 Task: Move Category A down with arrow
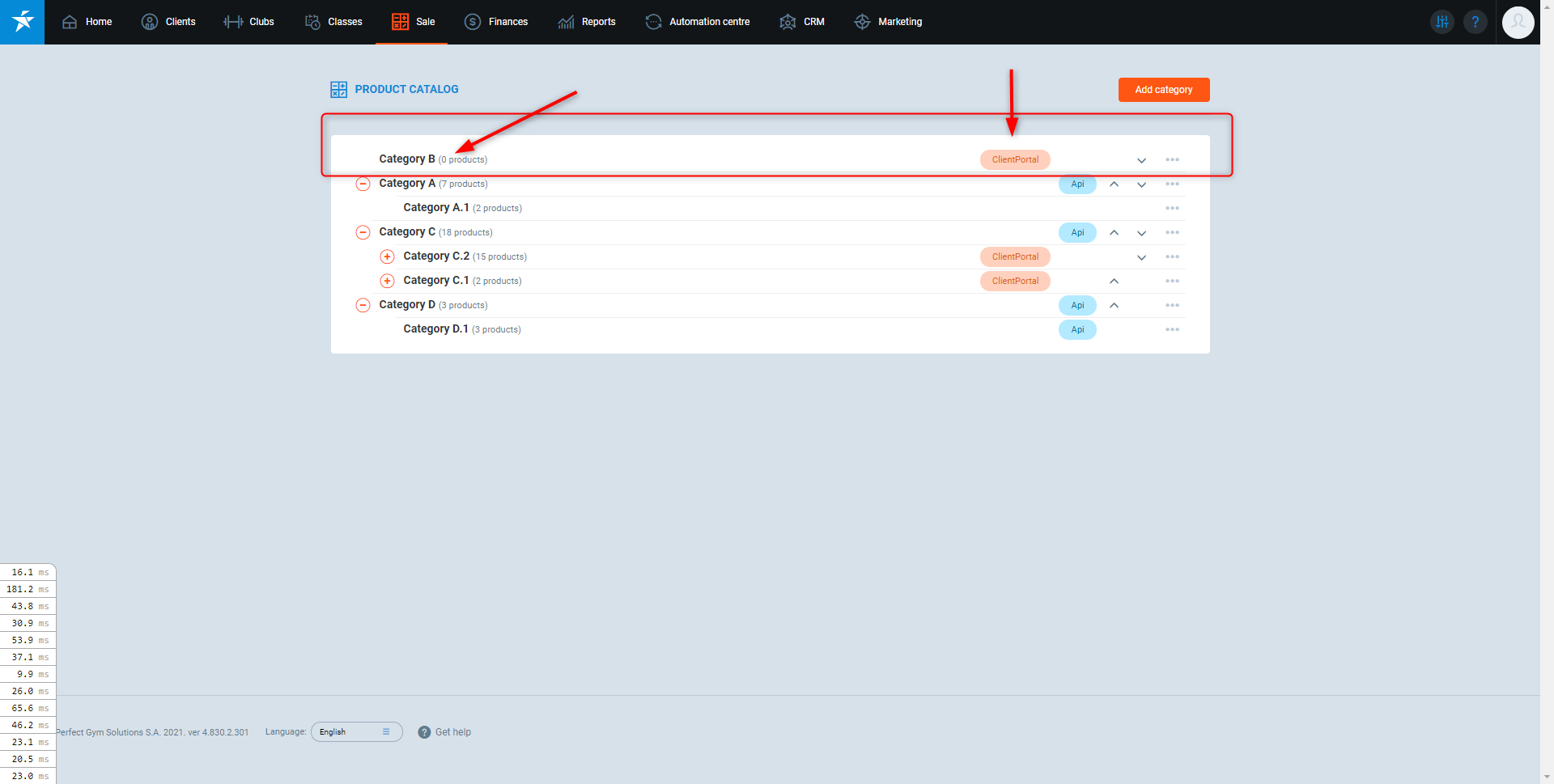[x=1141, y=184]
